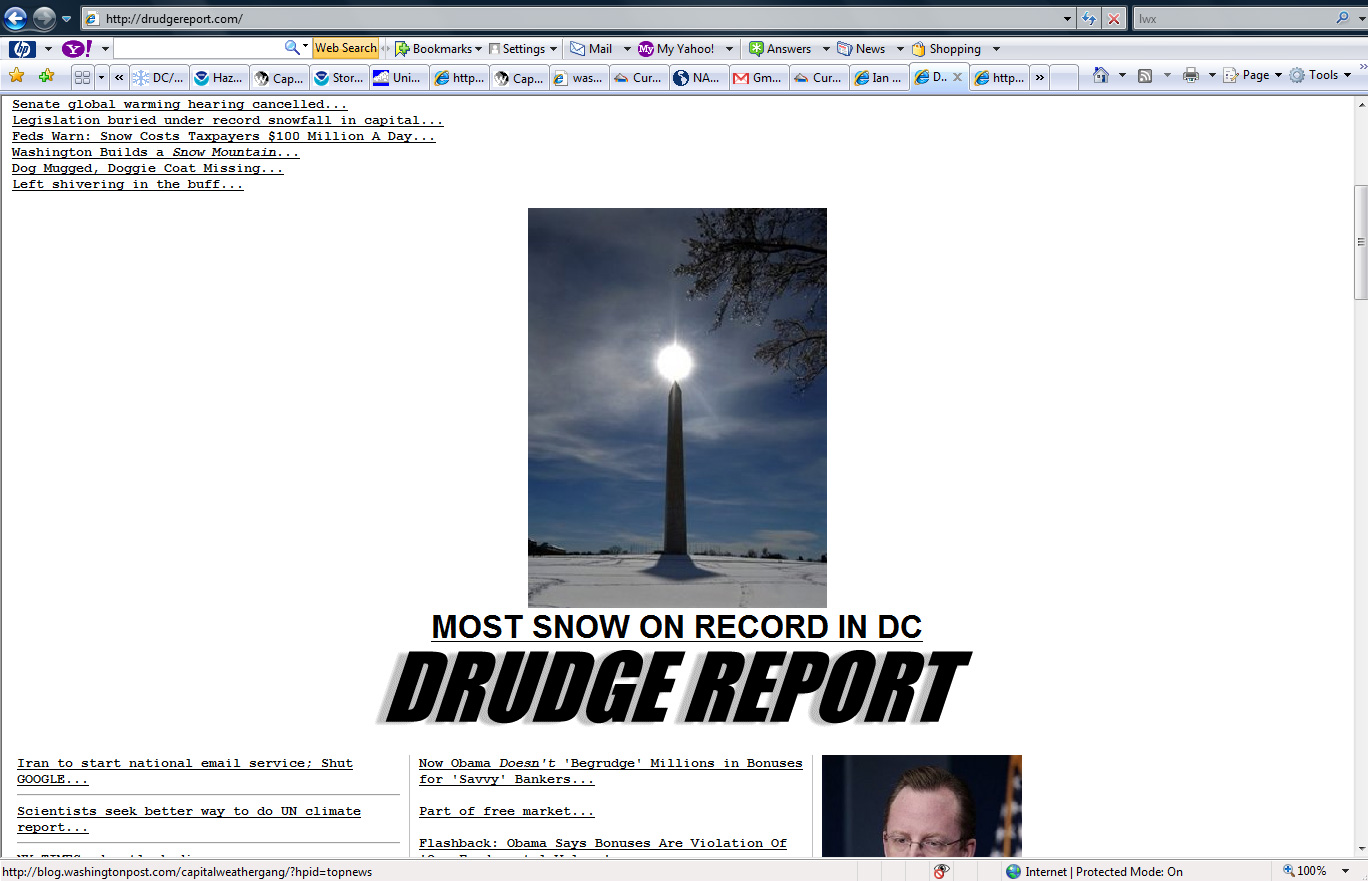Viewport: 1368px width, 882px height.
Task: Click the My Yahoo! toolbar button
Action: coord(677,48)
